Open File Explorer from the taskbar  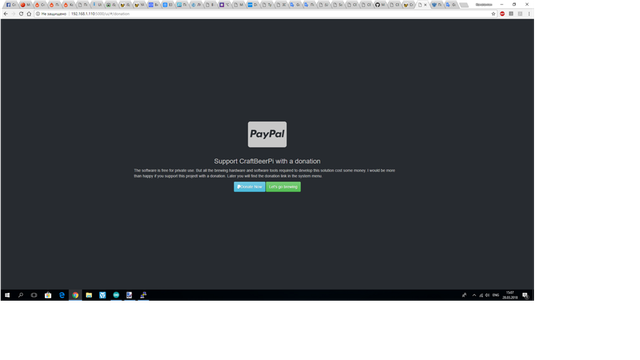coord(89,295)
